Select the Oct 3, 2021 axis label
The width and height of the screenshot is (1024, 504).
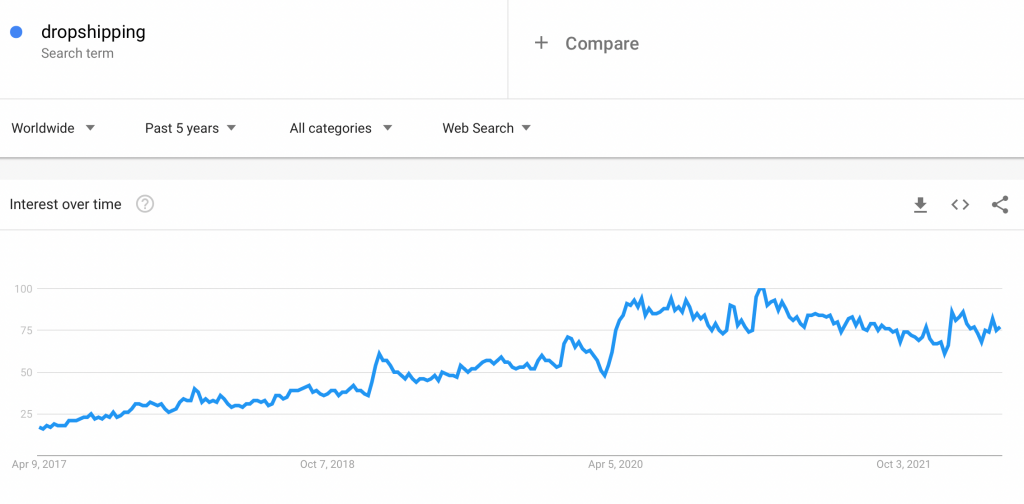(903, 465)
